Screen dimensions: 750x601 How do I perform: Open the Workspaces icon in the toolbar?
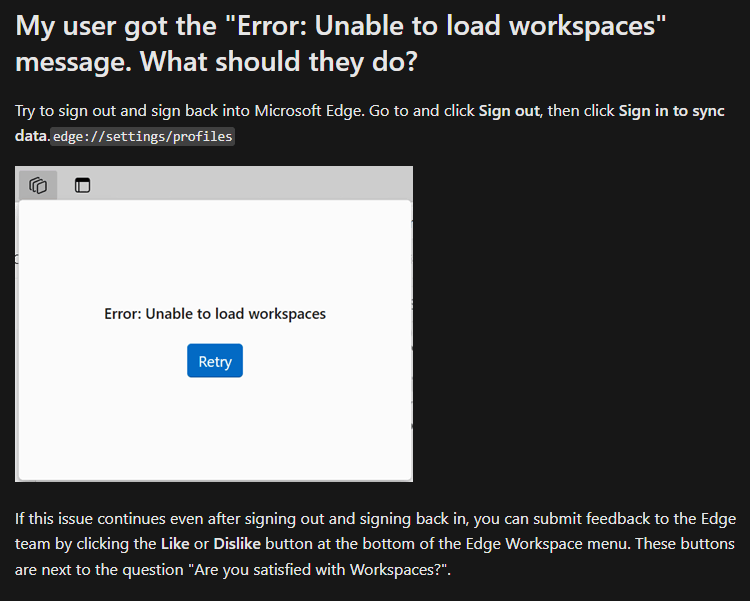(38, 185)
